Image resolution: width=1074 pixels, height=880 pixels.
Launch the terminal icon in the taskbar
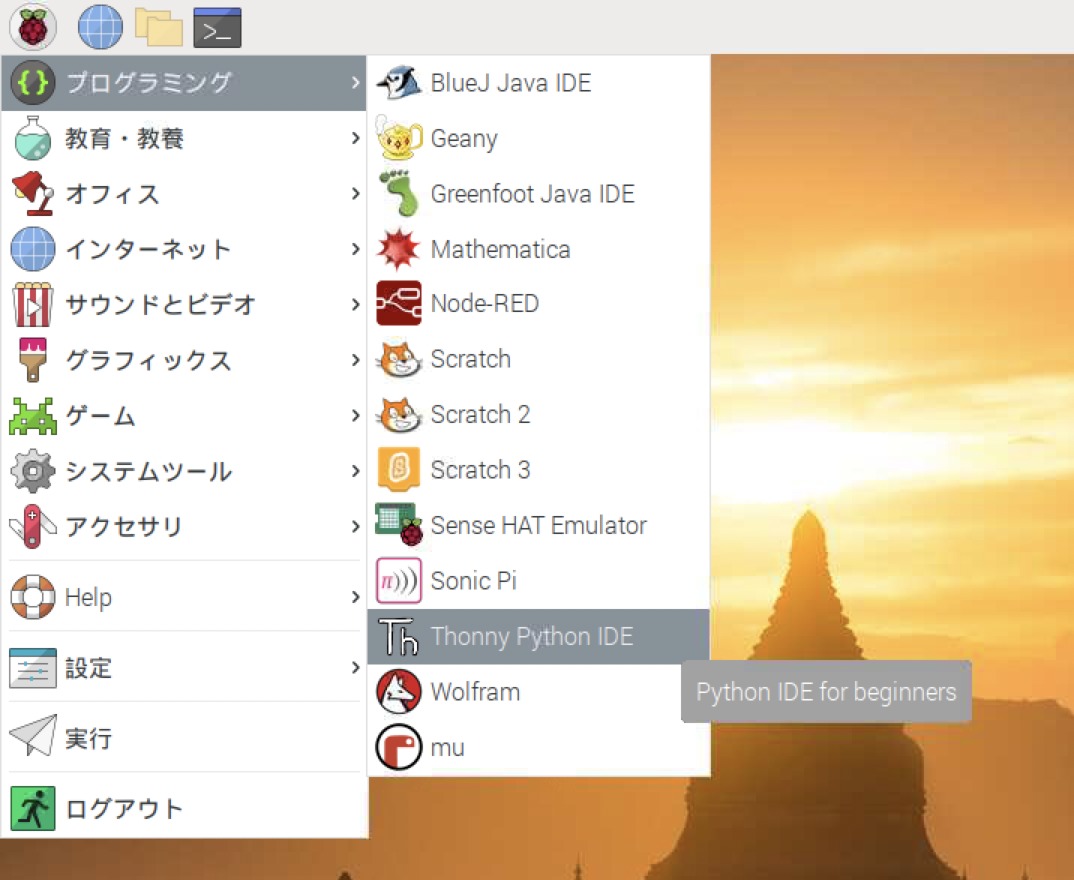pyautogui.click(x=218, y=28)
